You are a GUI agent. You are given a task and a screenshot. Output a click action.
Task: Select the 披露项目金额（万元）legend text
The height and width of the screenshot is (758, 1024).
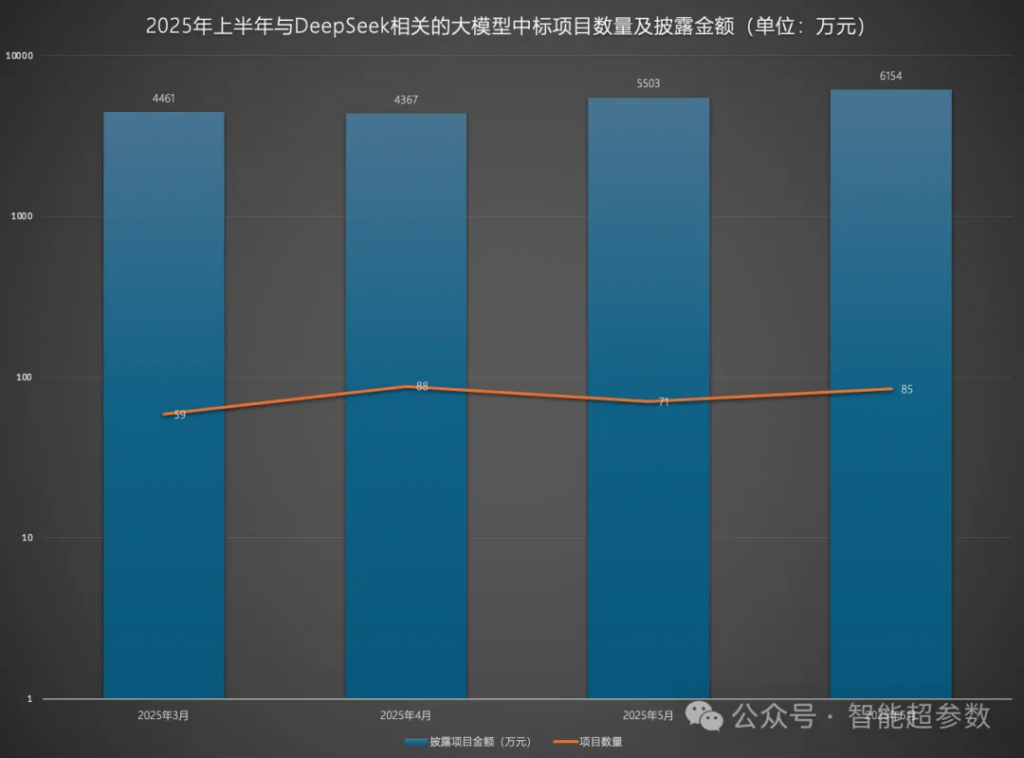(480, 742)
